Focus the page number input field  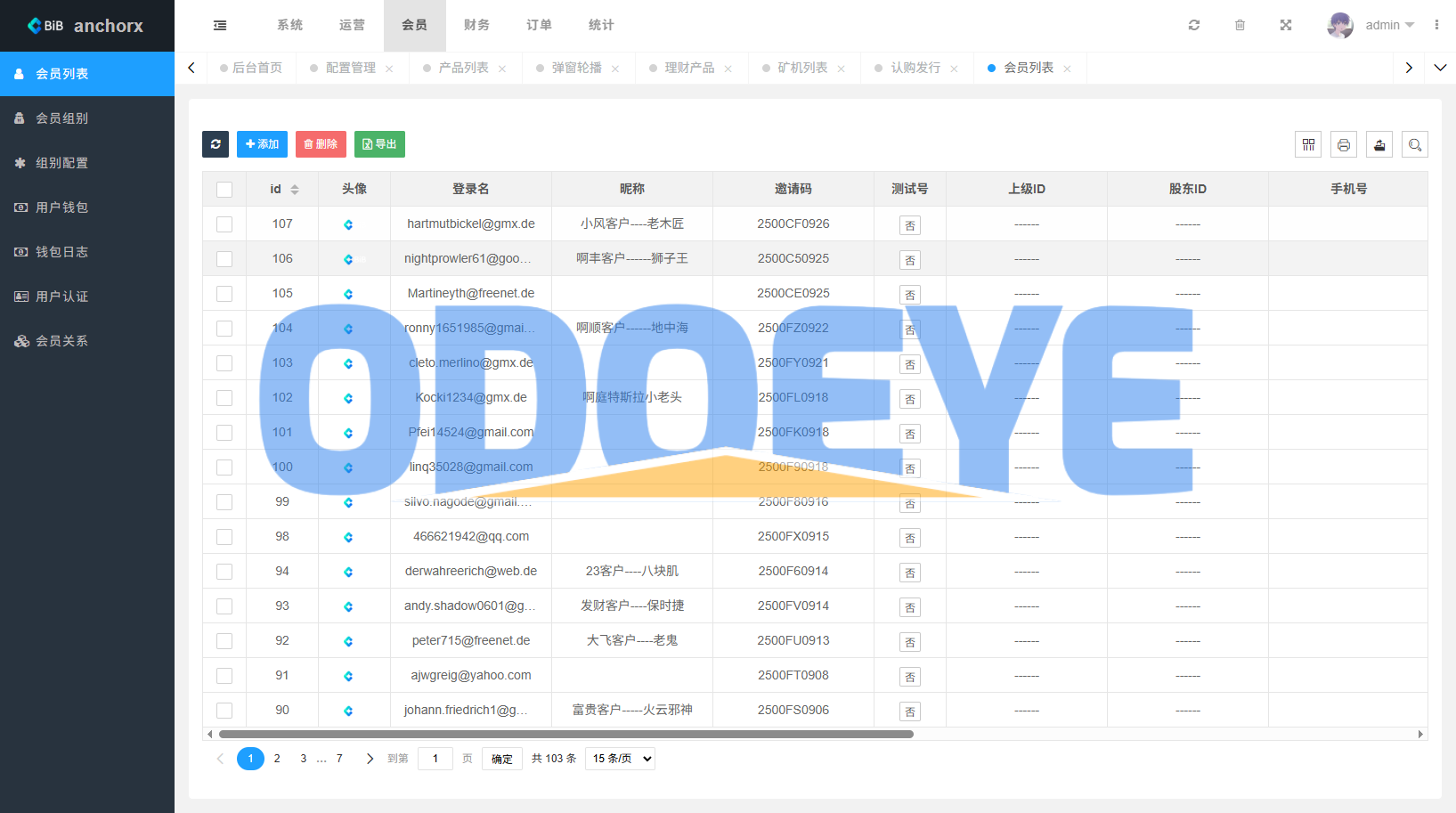click(435, 759)
